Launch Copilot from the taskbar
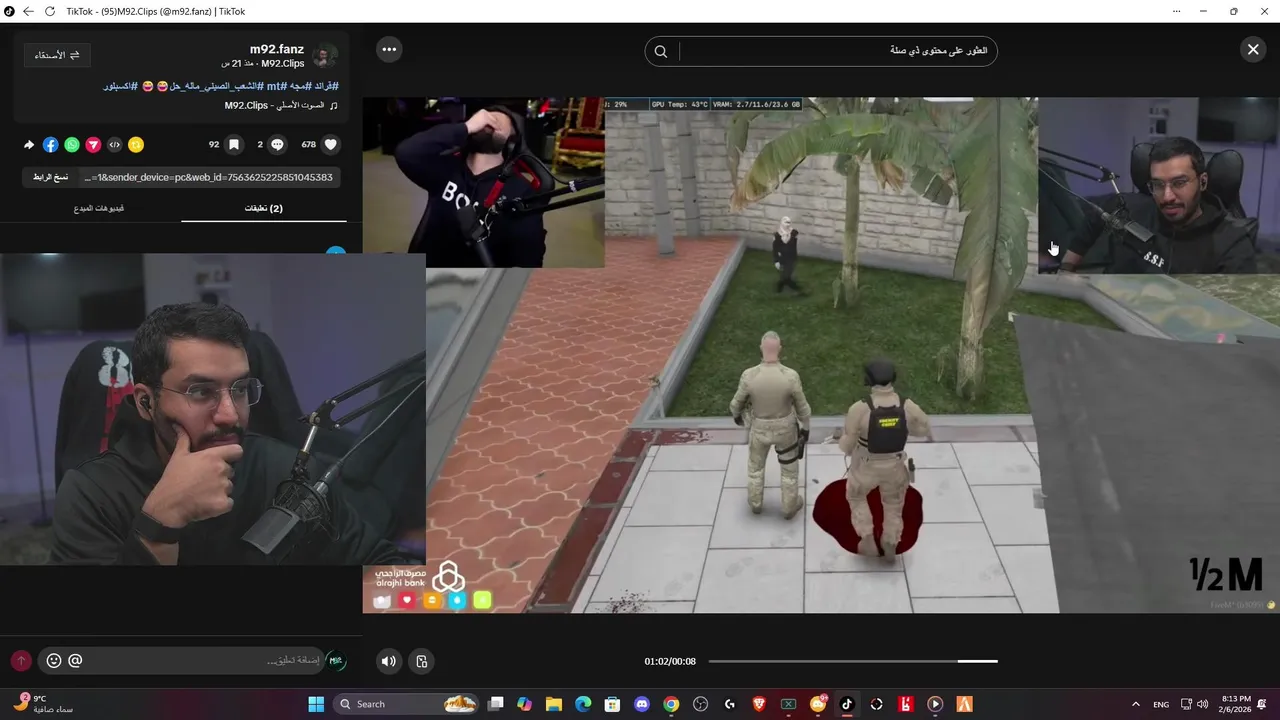The height and width of the screenshot is (720, 1280). coord(525,704)
